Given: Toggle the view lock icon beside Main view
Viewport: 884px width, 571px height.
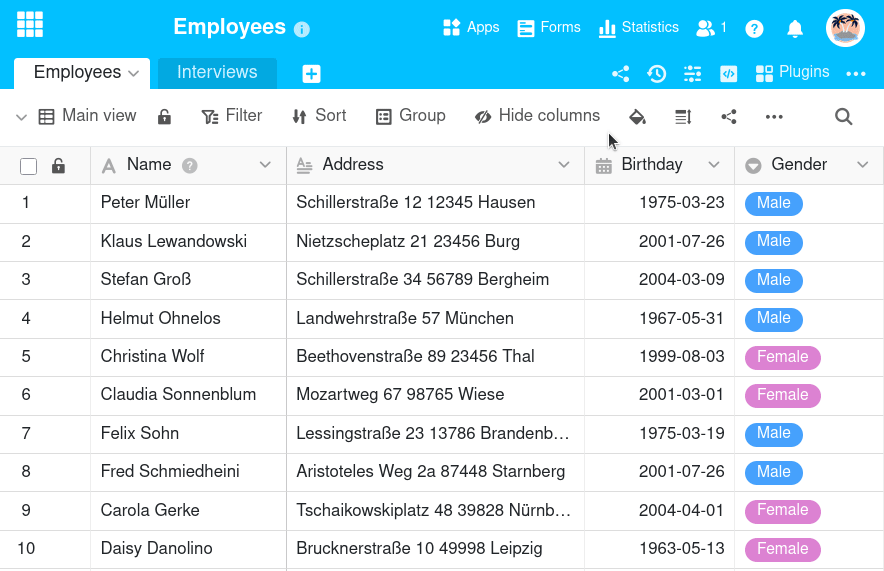Looking at the screenshot, I should (165, 117).
